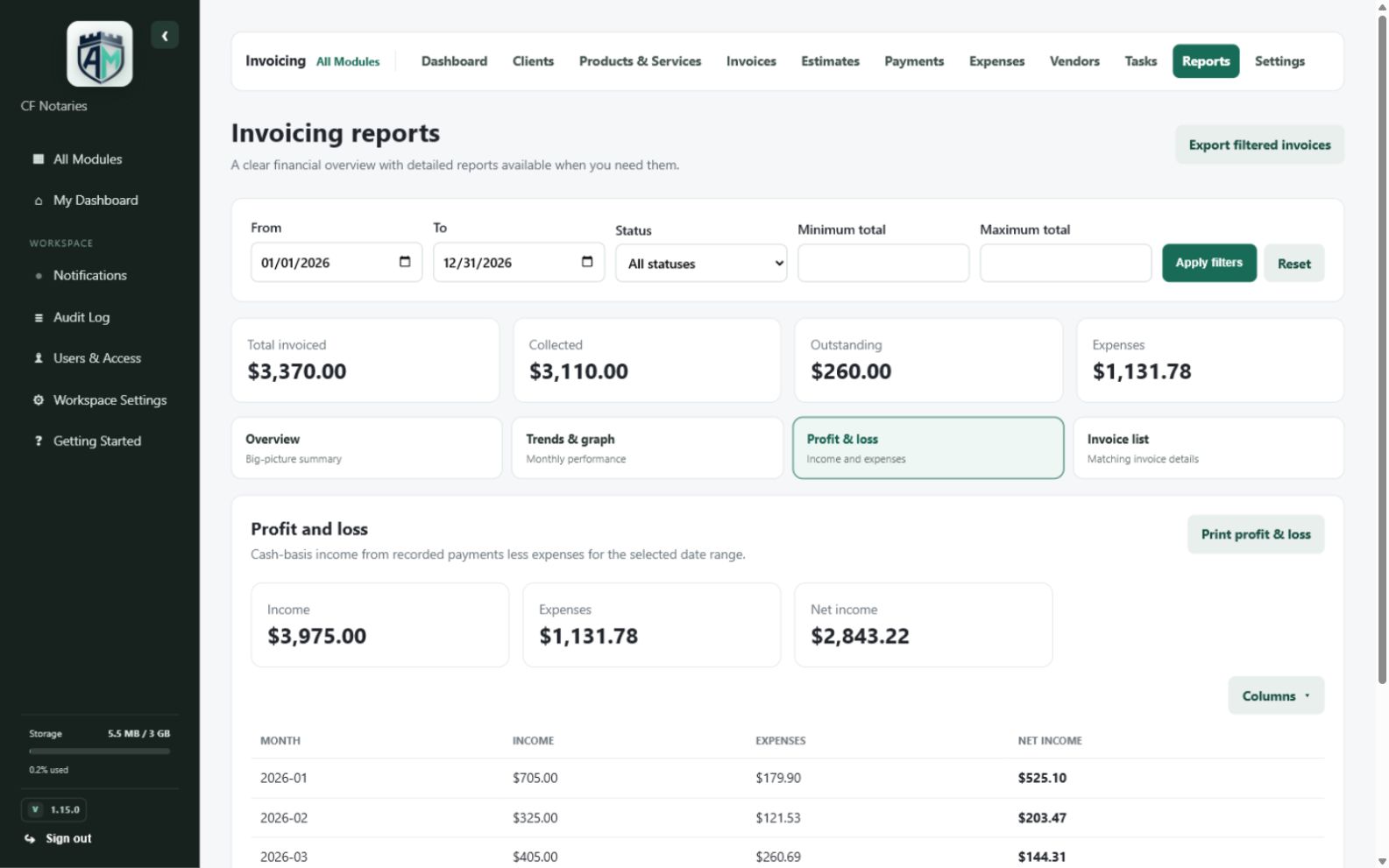Click the All Modules grid icon
The height and width of the screenshot is (868, 1389).
point(39,159)
